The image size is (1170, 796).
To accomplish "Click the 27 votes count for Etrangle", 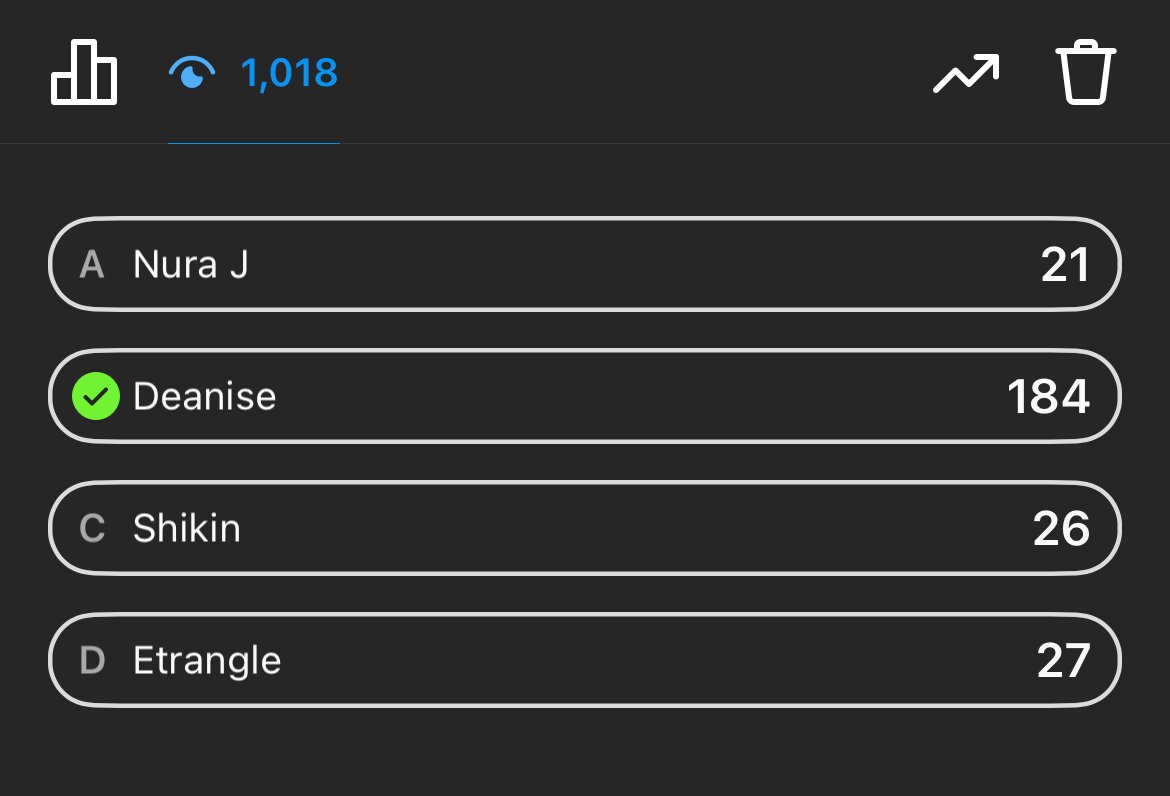I will (1062, 661).
